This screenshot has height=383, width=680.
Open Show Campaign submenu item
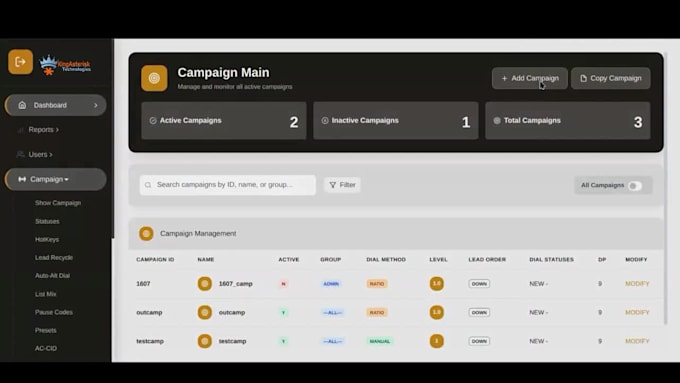click(x=58, y=203)
